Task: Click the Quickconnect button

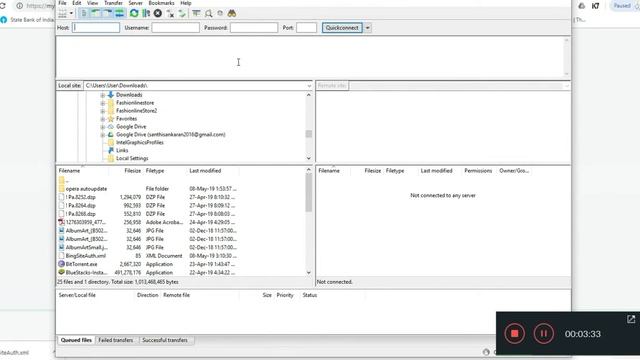Action: pyautogui.click(x=342, y=28)
